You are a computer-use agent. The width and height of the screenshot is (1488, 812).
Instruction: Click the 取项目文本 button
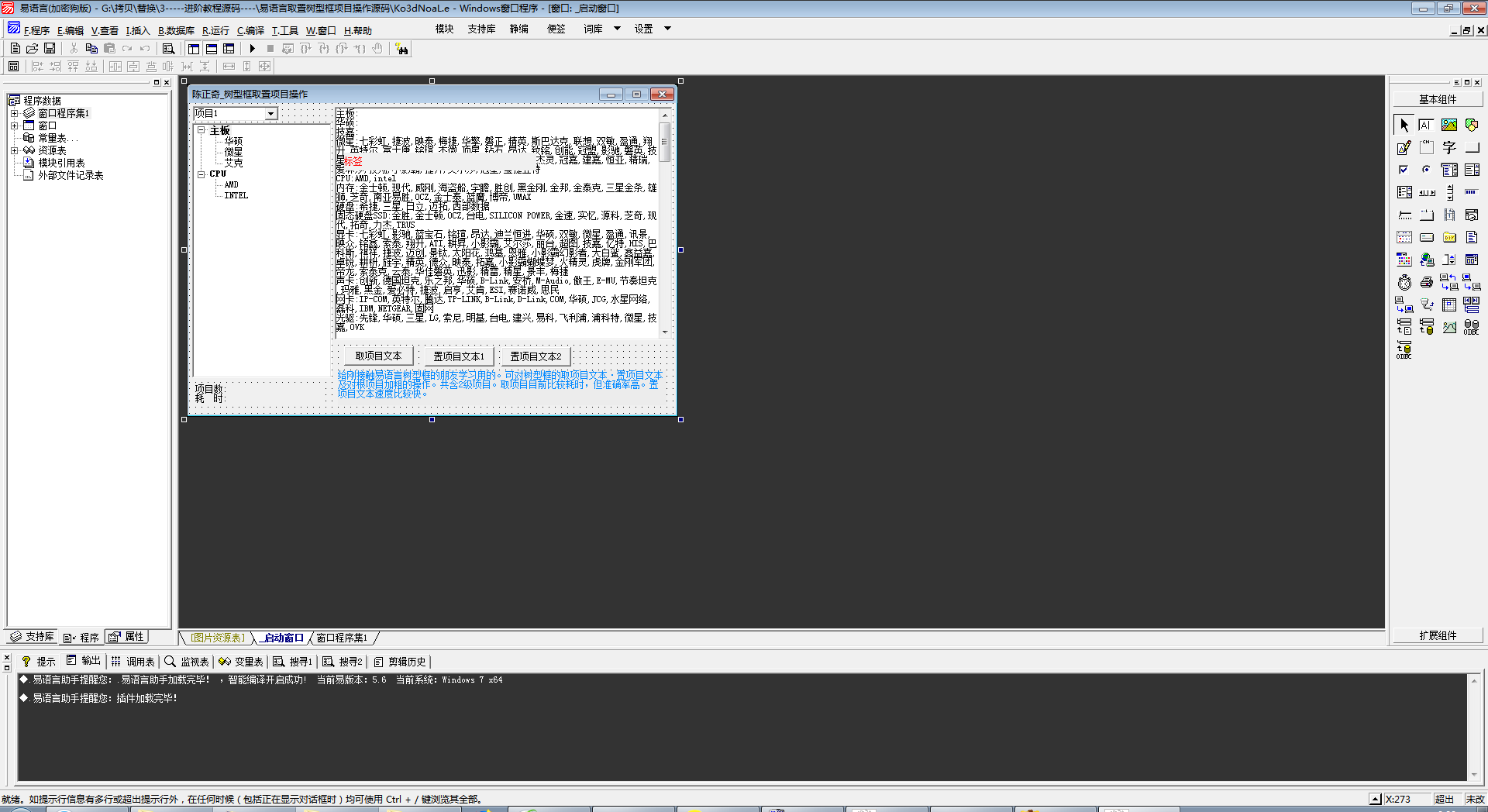point(378,356)
